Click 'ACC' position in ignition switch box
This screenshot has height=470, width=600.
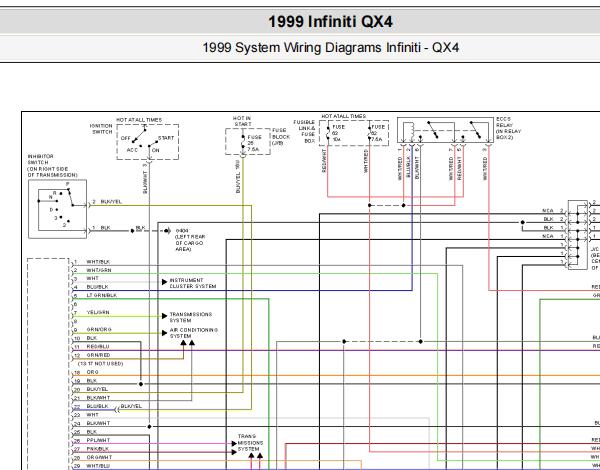click(132, 150)
